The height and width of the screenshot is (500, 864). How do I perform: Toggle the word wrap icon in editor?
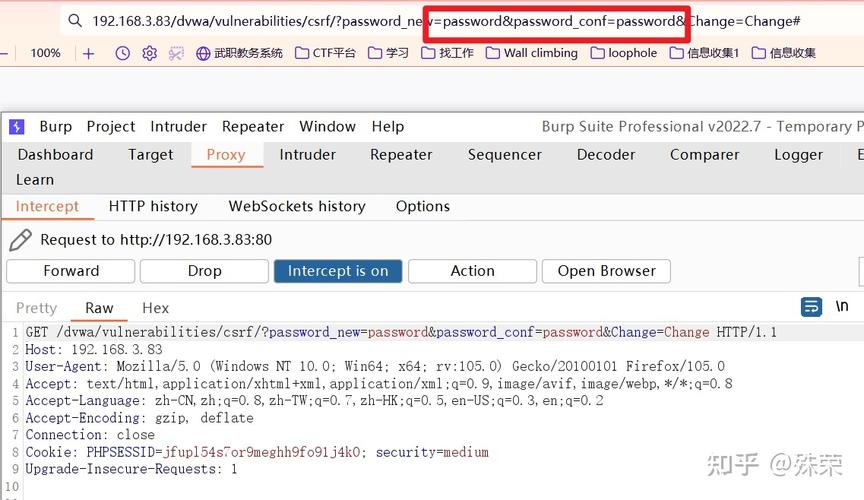coord(811,307)
